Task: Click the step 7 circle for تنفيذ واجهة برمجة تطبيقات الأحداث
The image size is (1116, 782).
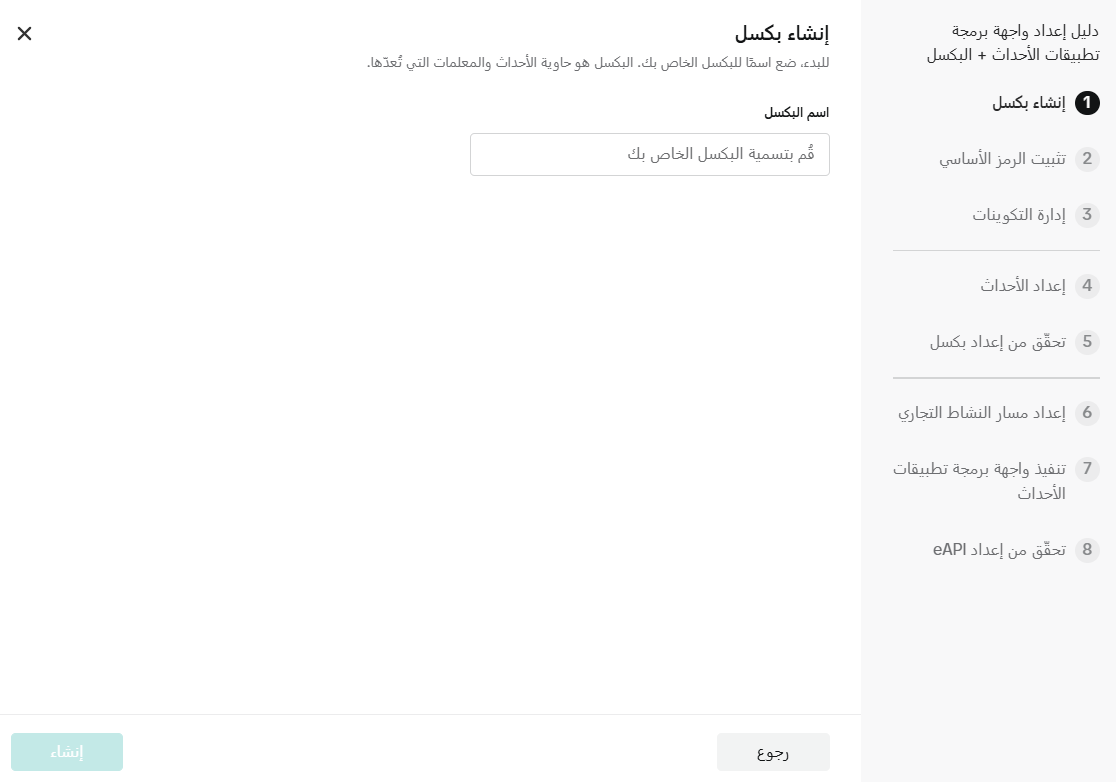Action: point(1087,469)
